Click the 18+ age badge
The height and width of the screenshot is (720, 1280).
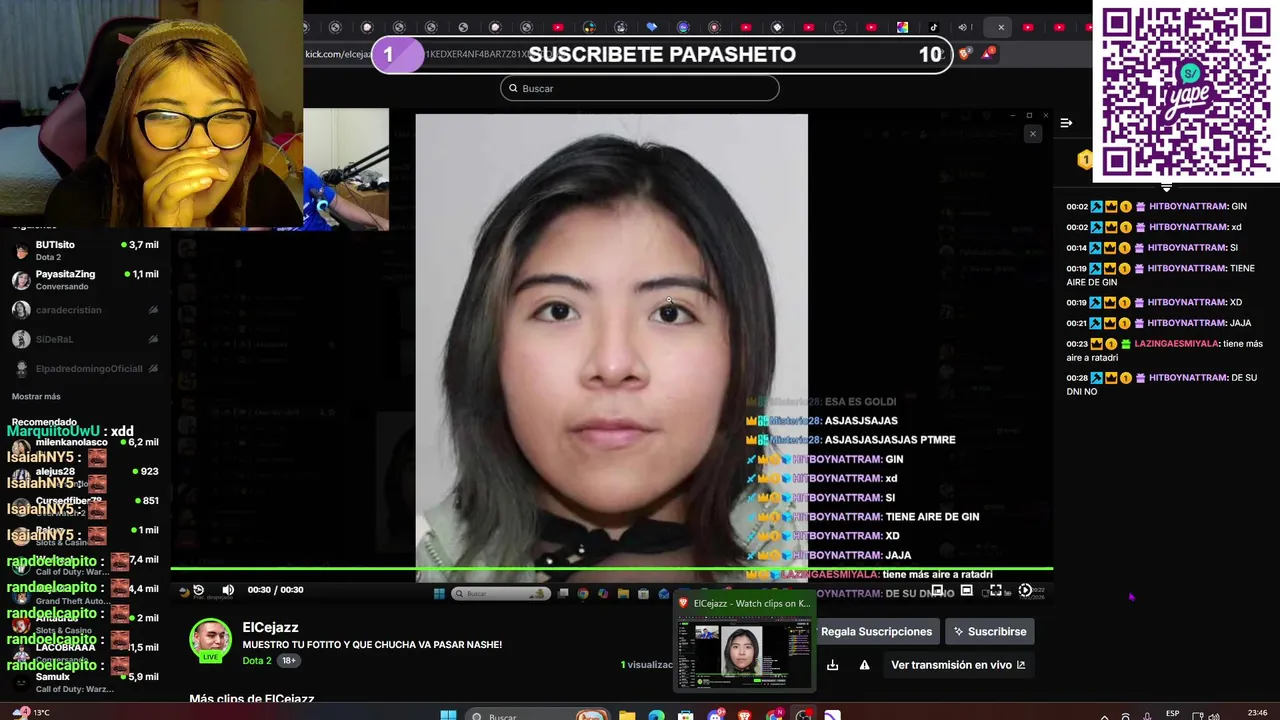pos(288,661)
